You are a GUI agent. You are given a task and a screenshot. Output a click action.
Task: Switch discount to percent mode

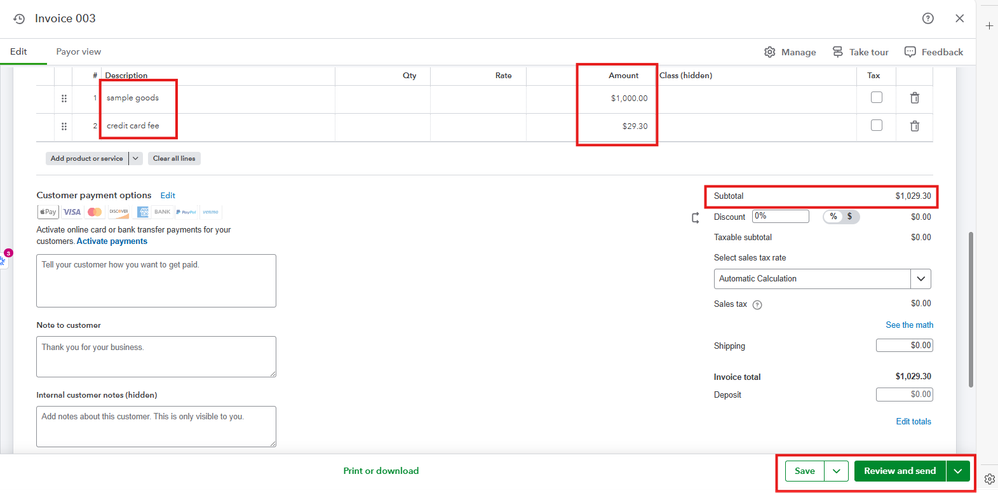tap(833, 216)
